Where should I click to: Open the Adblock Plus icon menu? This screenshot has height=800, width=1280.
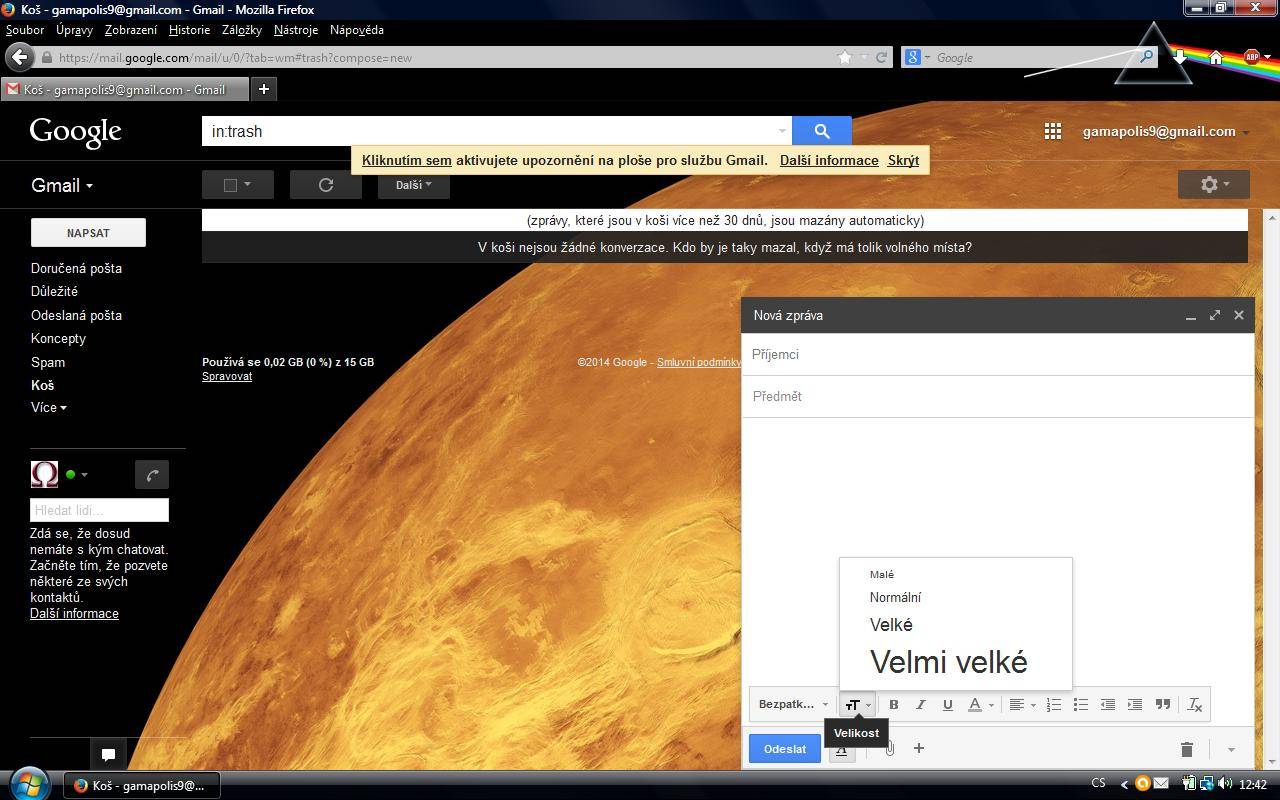tap(1251, 57)
